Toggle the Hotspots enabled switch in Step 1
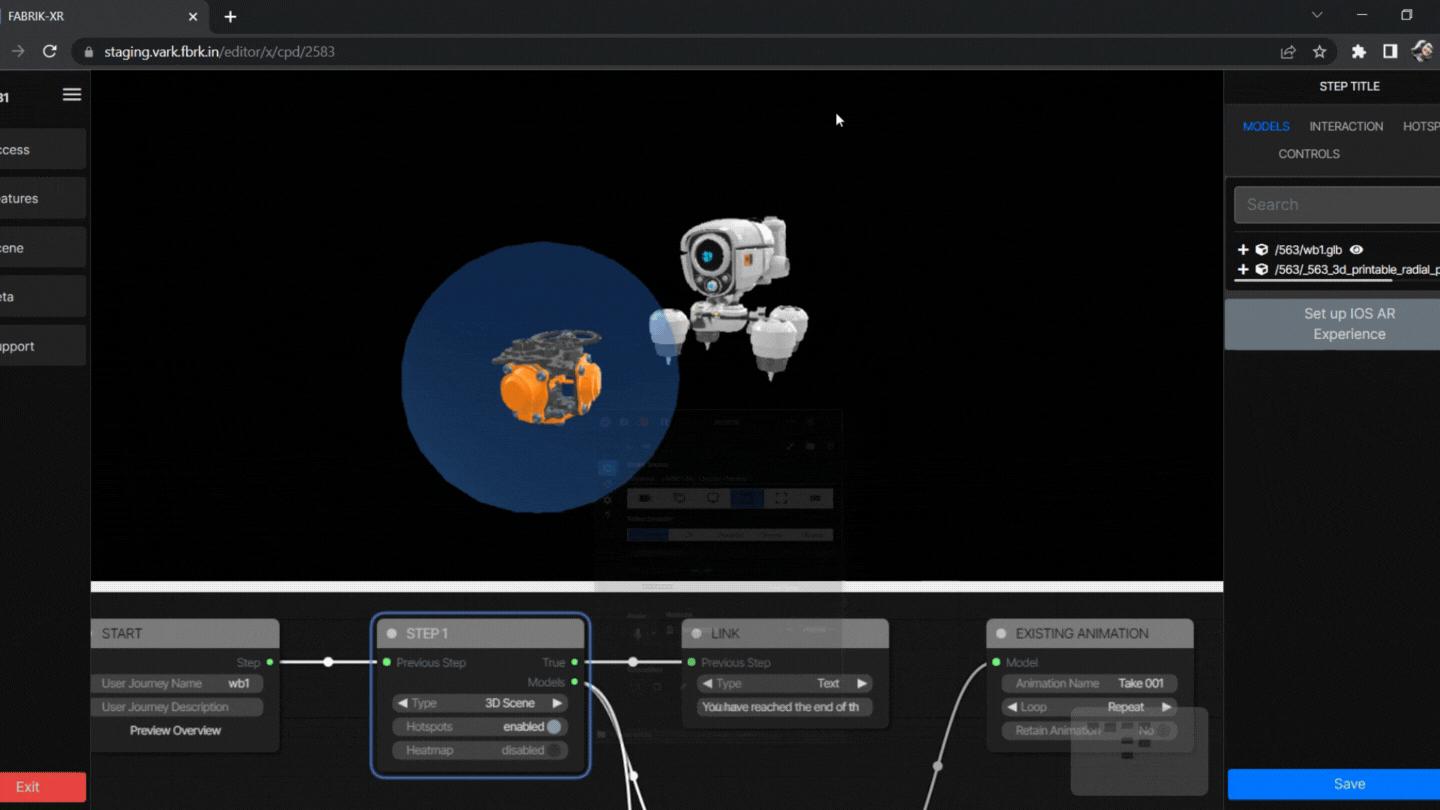This screenshot has width=1440, height=810. coord(553,727)
